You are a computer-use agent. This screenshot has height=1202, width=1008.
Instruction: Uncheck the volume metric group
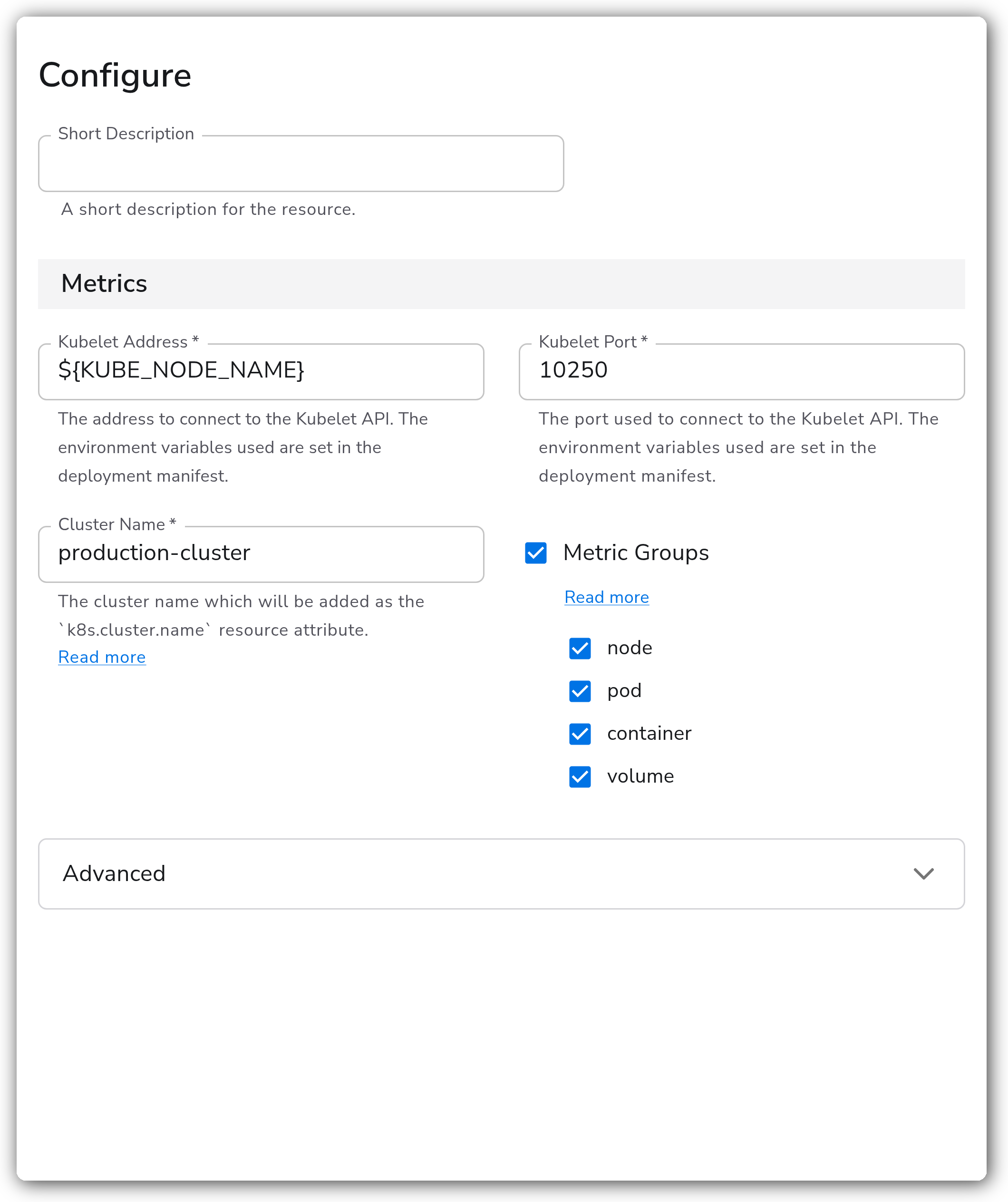[x=580, y=777]
